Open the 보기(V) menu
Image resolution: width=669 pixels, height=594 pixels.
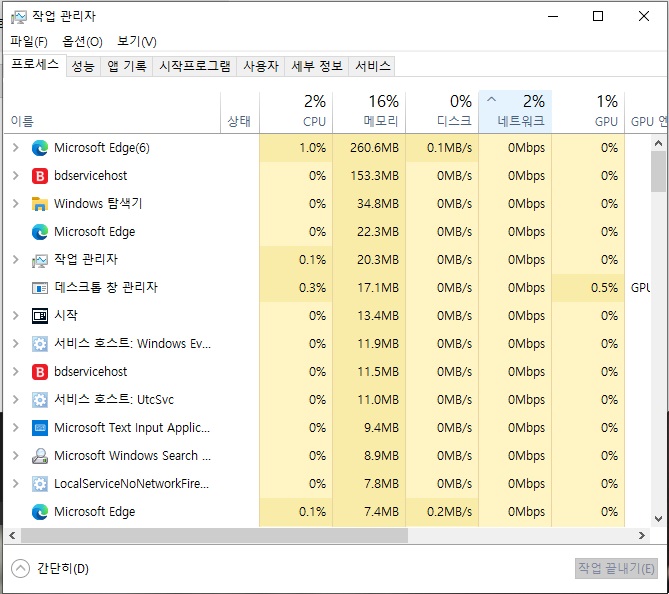(x=137, y=41)
